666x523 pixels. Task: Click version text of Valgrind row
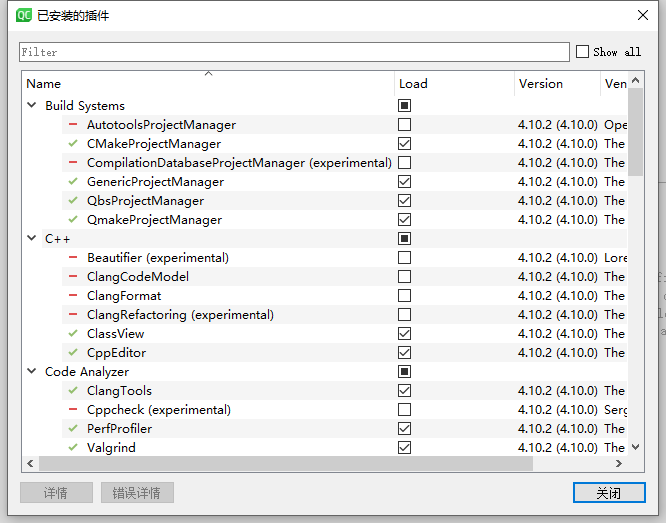558,447
